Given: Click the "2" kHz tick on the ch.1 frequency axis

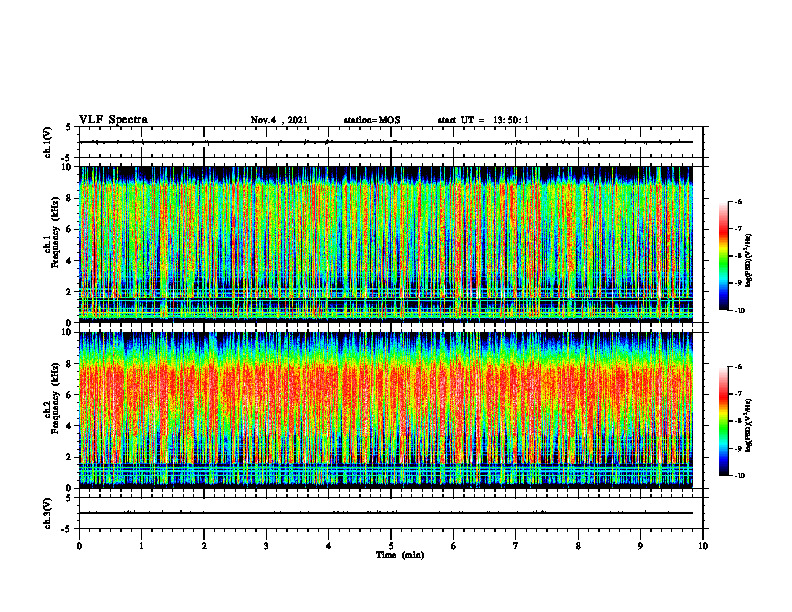Looking at the screenshot, I should 69,292.
